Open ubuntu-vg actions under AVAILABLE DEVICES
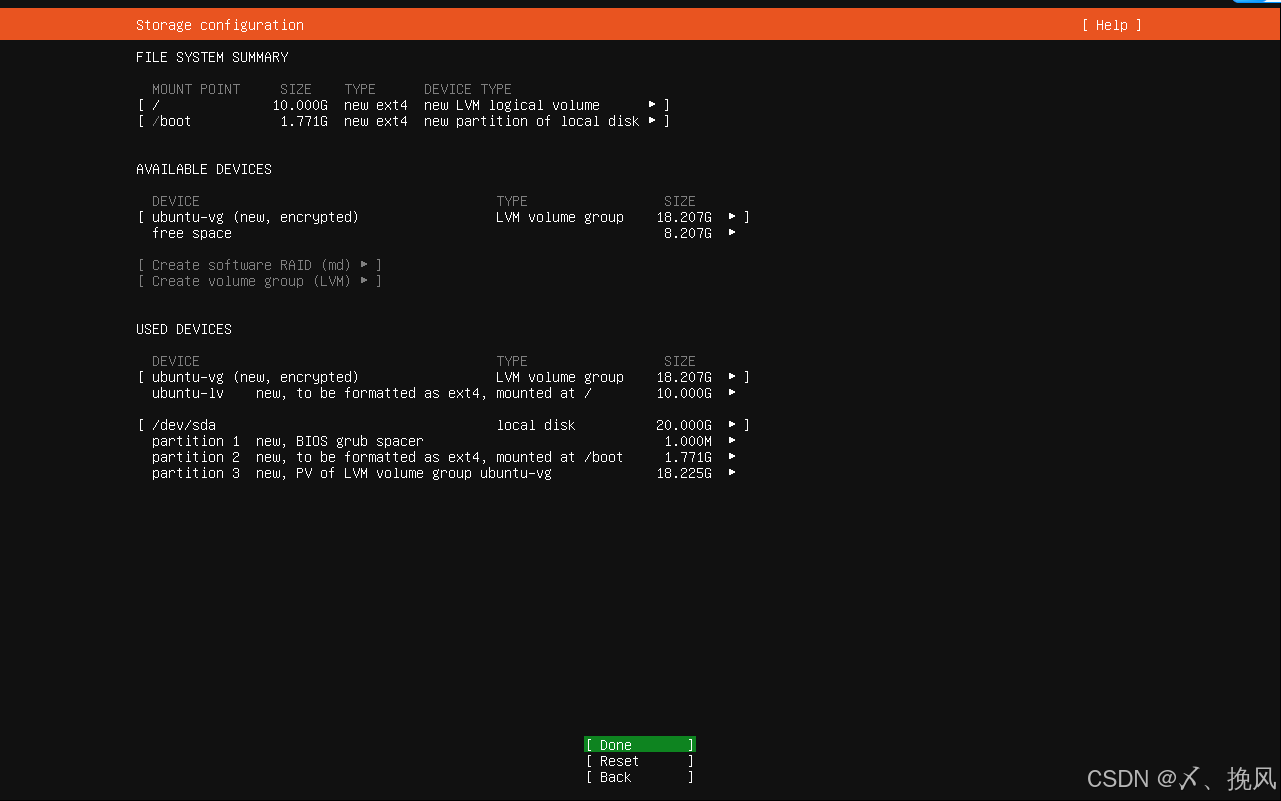This screenshot has height=801, width=1281. [733, 216]
